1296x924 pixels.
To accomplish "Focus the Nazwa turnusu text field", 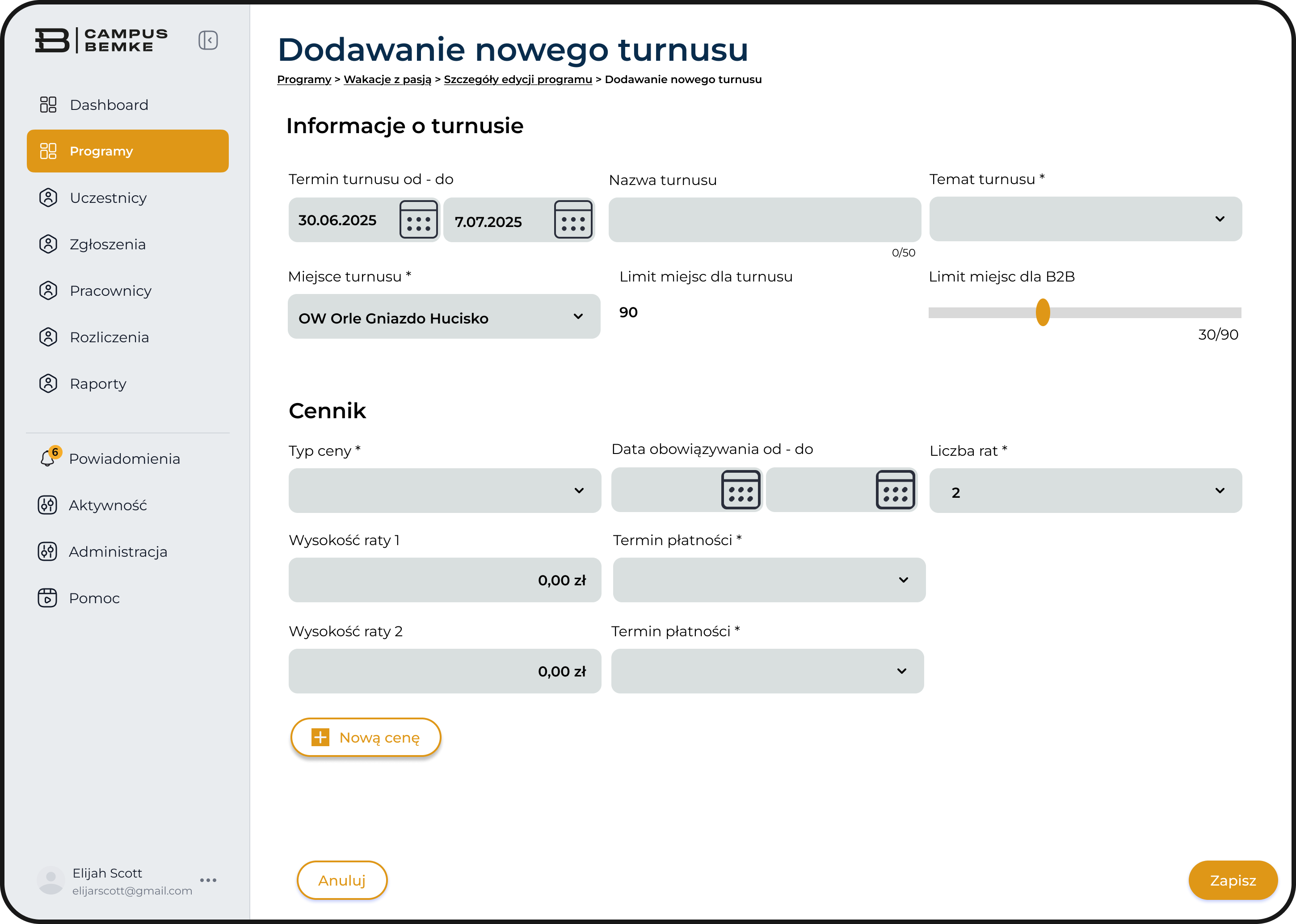I will [764, 220].
